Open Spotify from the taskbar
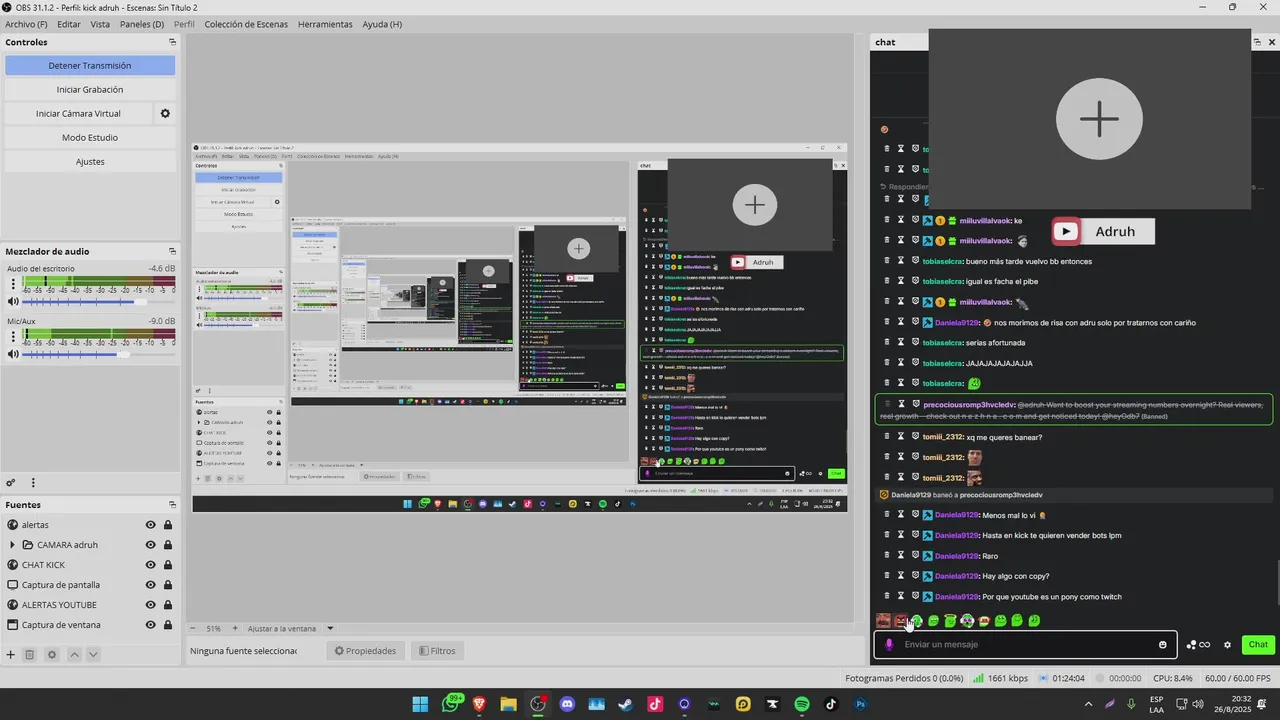1280x720 pixels. [x=802, y=704]
